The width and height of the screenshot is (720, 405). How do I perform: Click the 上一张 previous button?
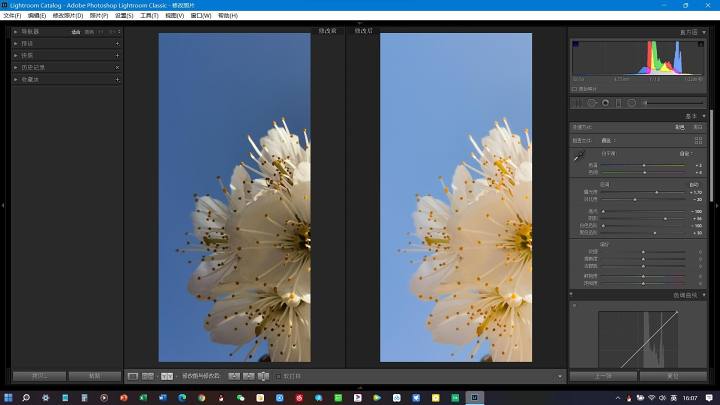[x=603, y=376]
